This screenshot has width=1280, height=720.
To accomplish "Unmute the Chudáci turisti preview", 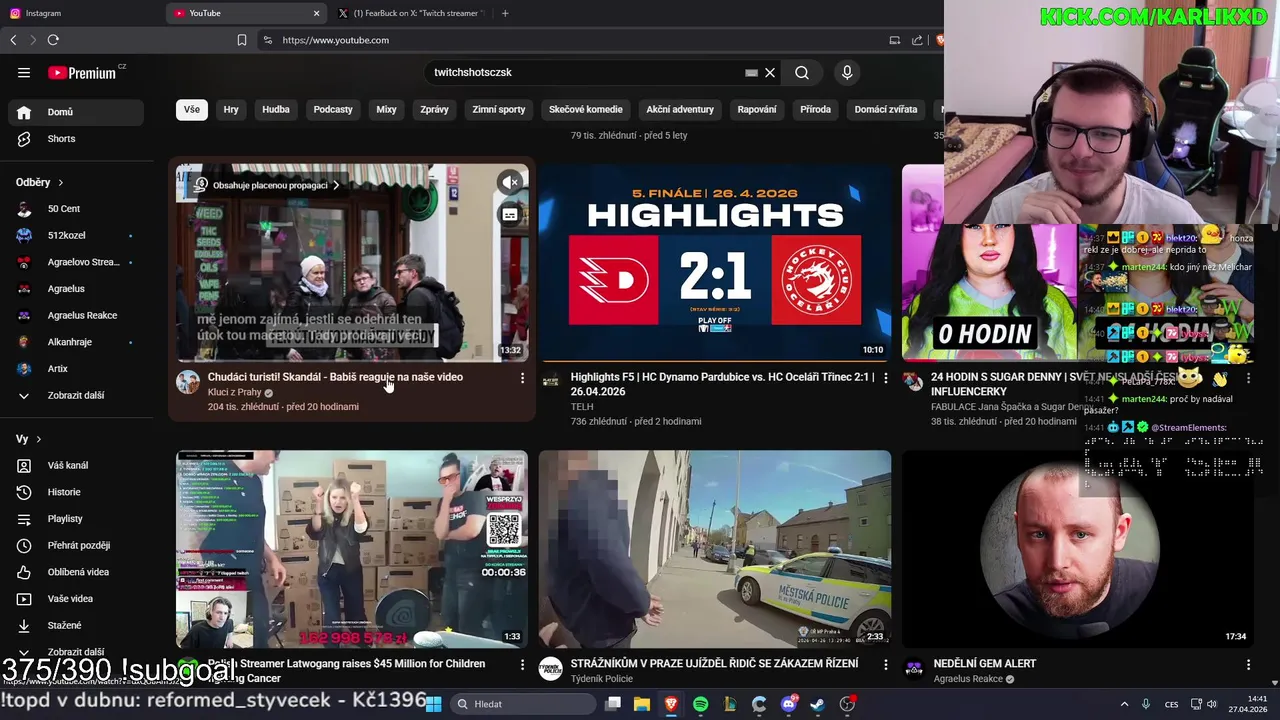I will point(510,182).
